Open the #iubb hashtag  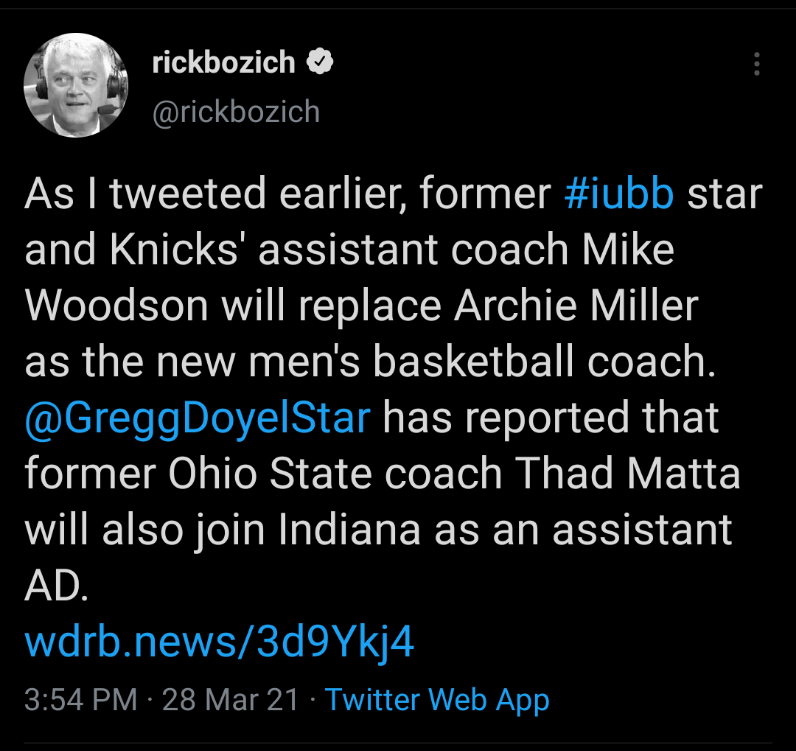(x=618, y=194)
